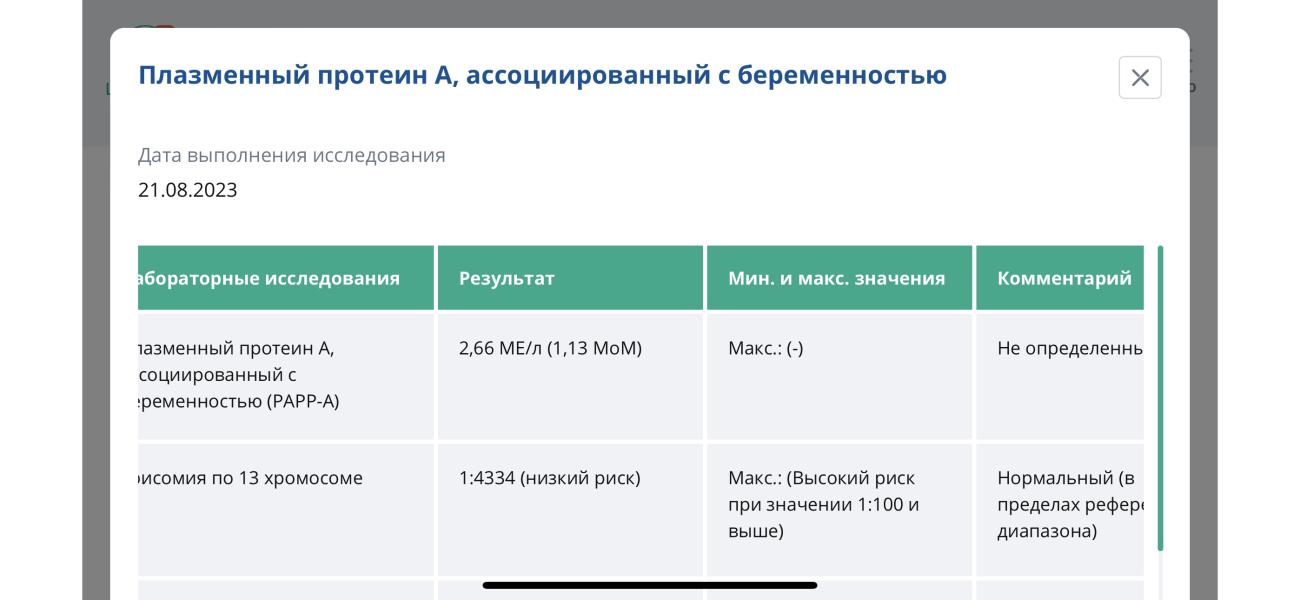
Task: Click the green vertical scrollbar
Action: (x=1160, y=398)
